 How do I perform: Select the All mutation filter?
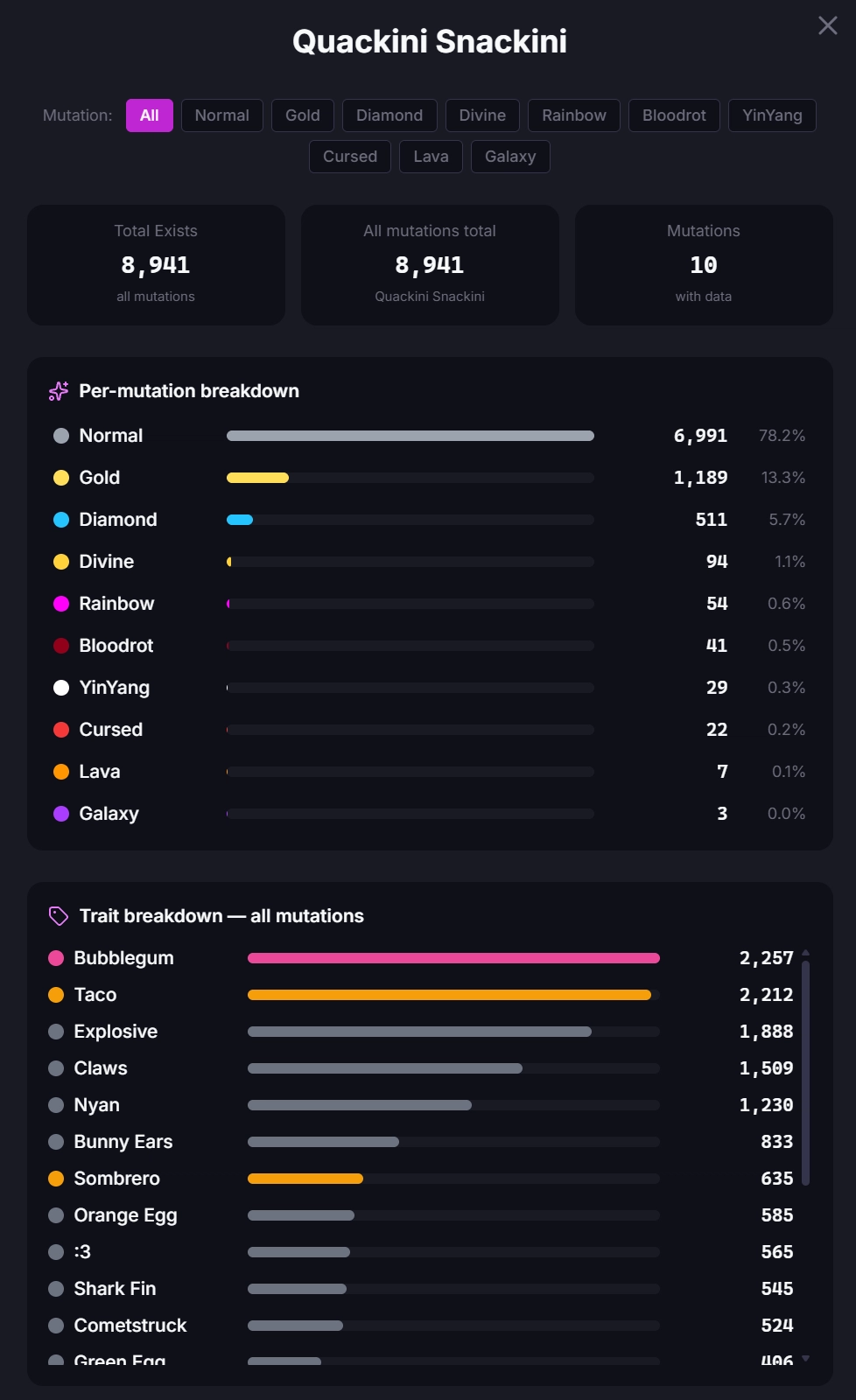[150, 115]
